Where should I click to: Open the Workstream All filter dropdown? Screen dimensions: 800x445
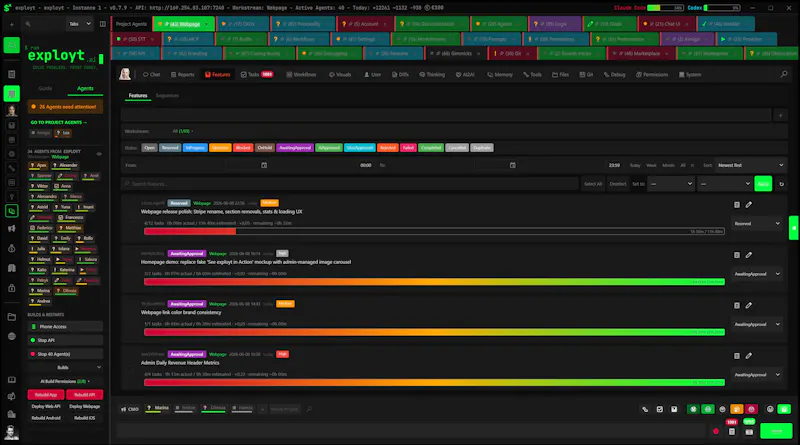[x=183, y=131]
